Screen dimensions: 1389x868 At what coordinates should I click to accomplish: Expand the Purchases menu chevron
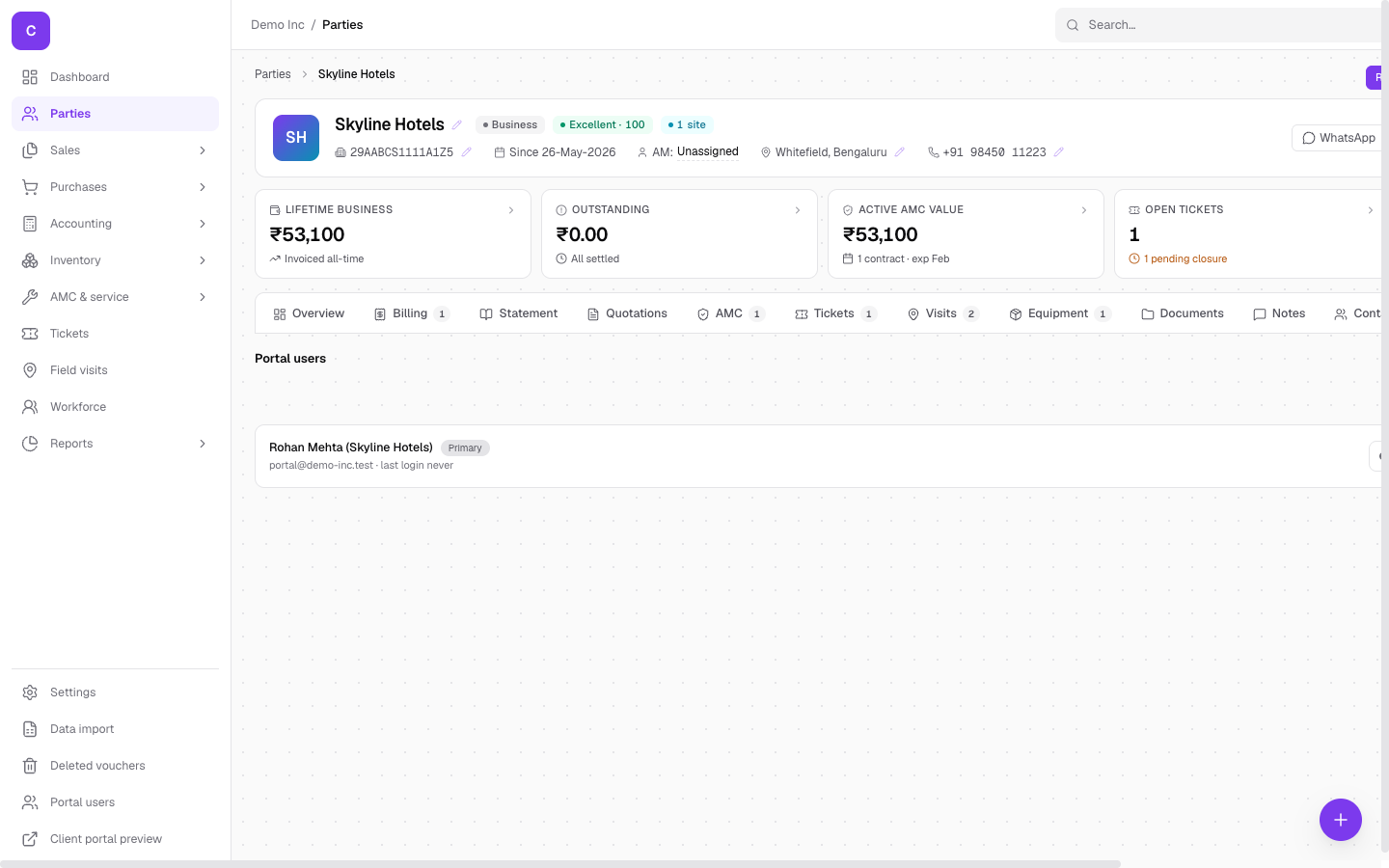click(203, 187)
